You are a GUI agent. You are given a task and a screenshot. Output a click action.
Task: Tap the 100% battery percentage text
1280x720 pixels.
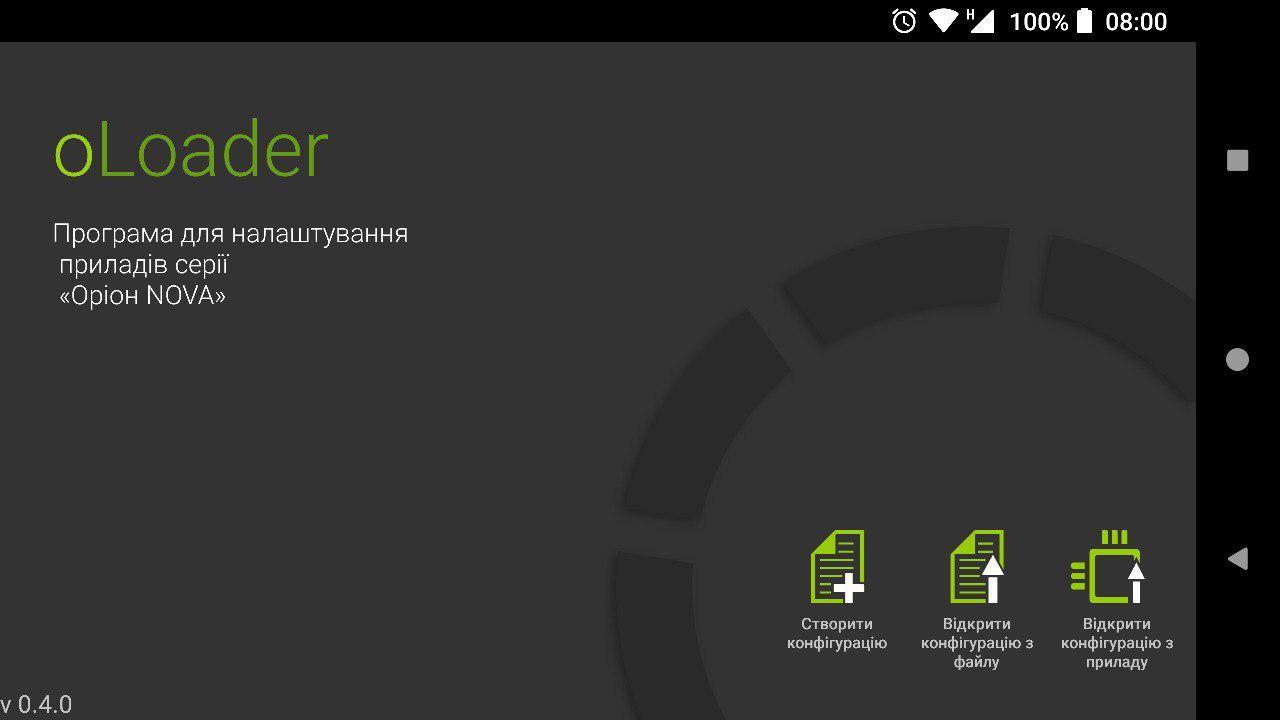tap(1039, 21)
